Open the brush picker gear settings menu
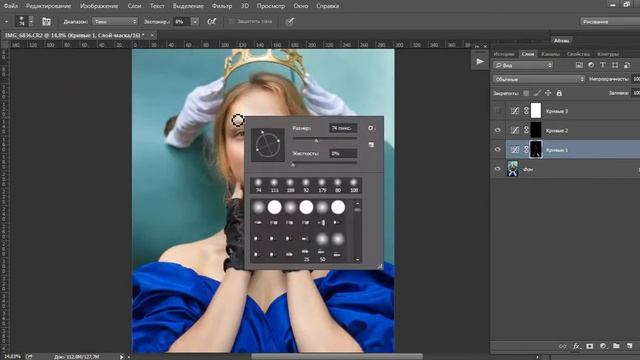 pos(371,128)
